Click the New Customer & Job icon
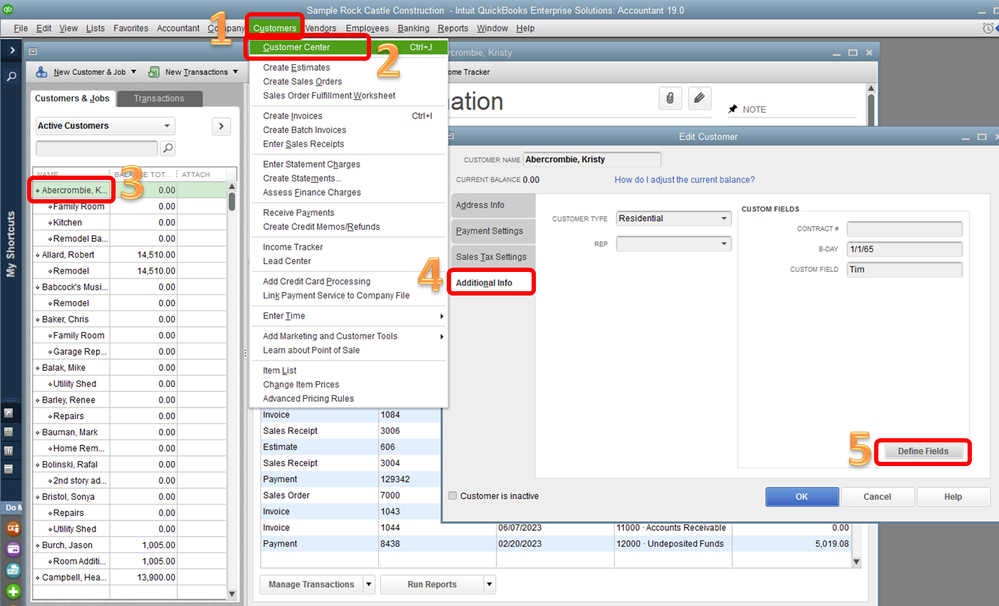Screen dimensions: 999x606 pos(41,72)
